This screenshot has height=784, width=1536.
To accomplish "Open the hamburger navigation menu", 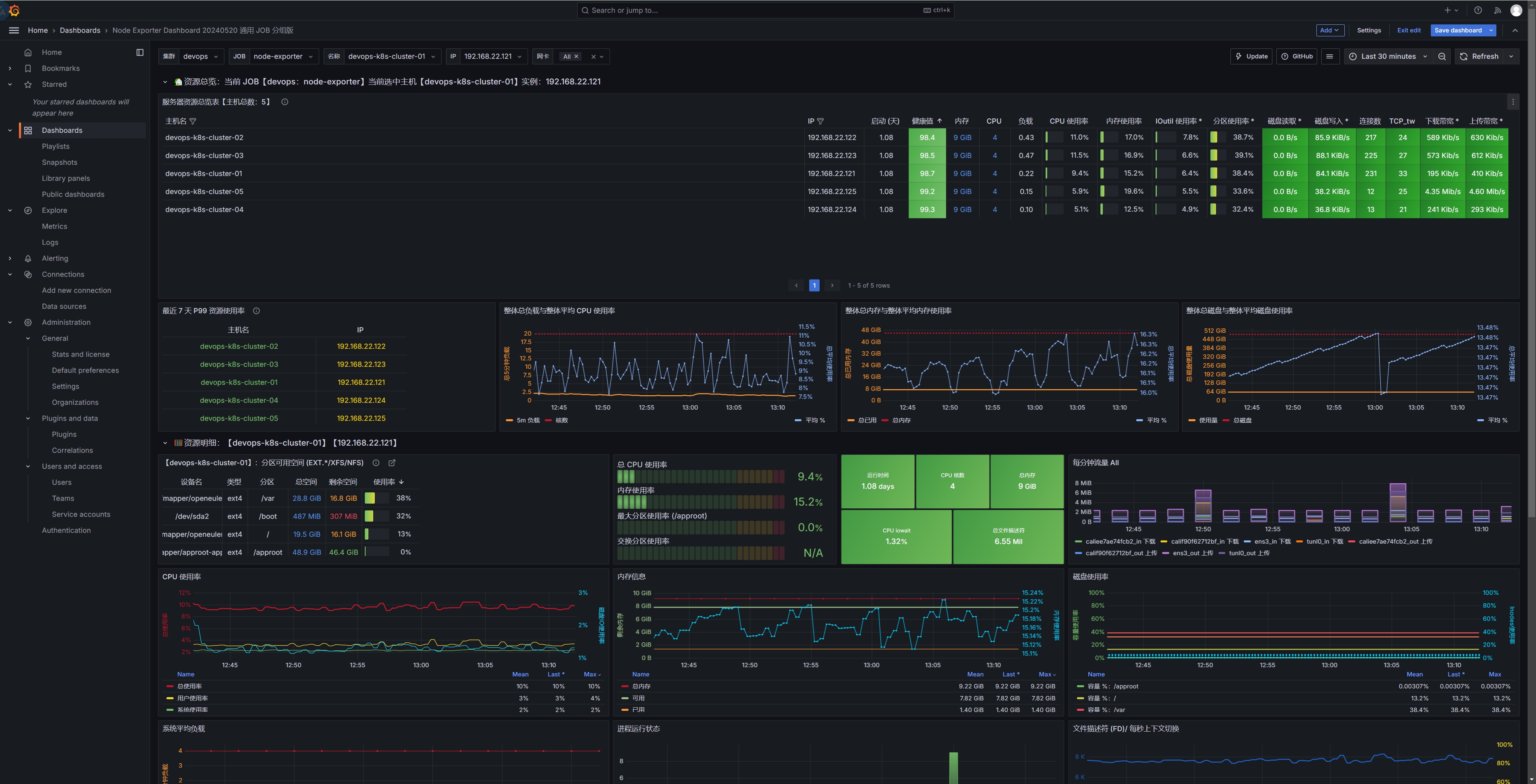I will 14,30.
